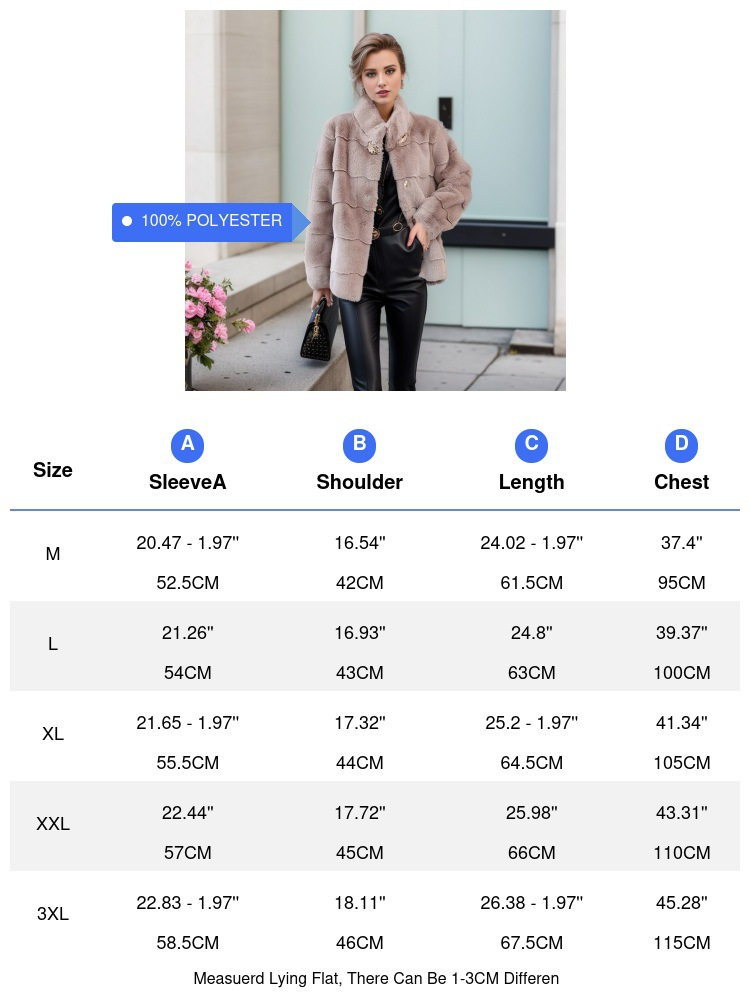This screenshot has height=1000, width=750.
Task: Click the Size column header
Action: (53, 470)
